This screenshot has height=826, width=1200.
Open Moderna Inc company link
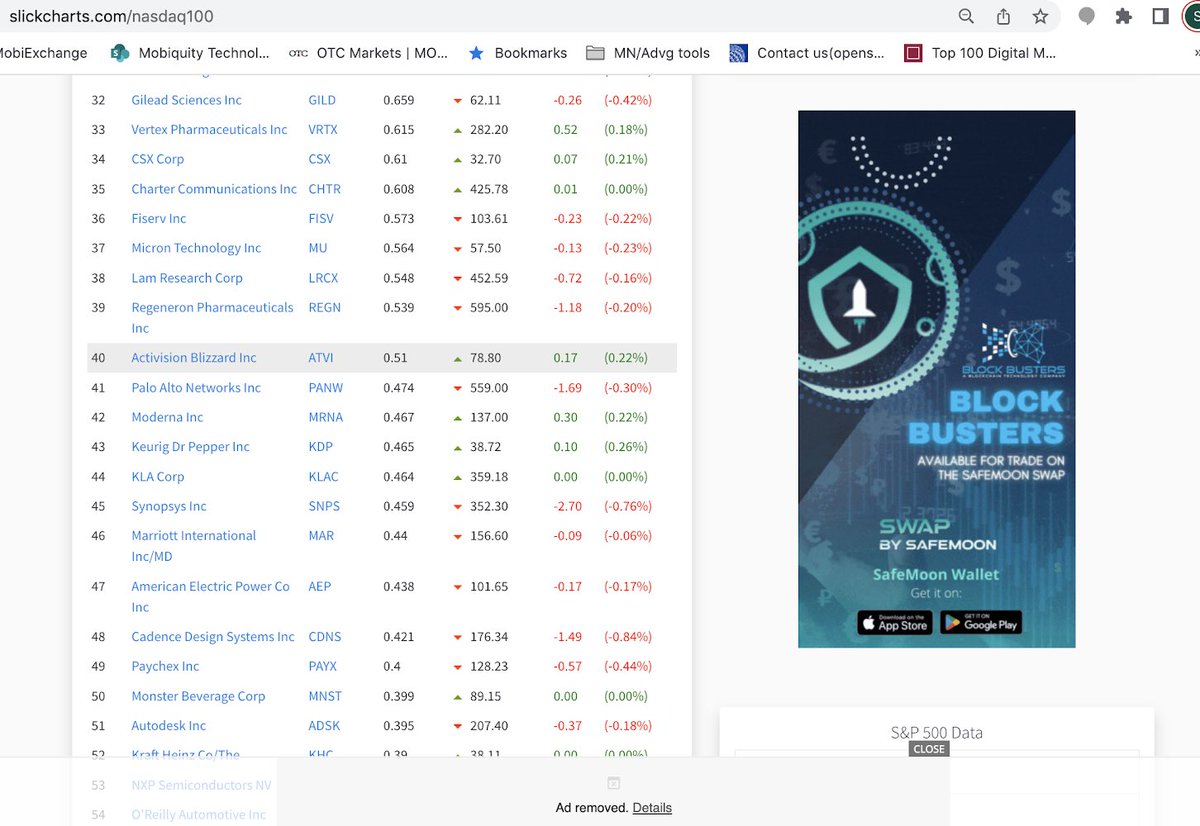(x=167, y=417)
